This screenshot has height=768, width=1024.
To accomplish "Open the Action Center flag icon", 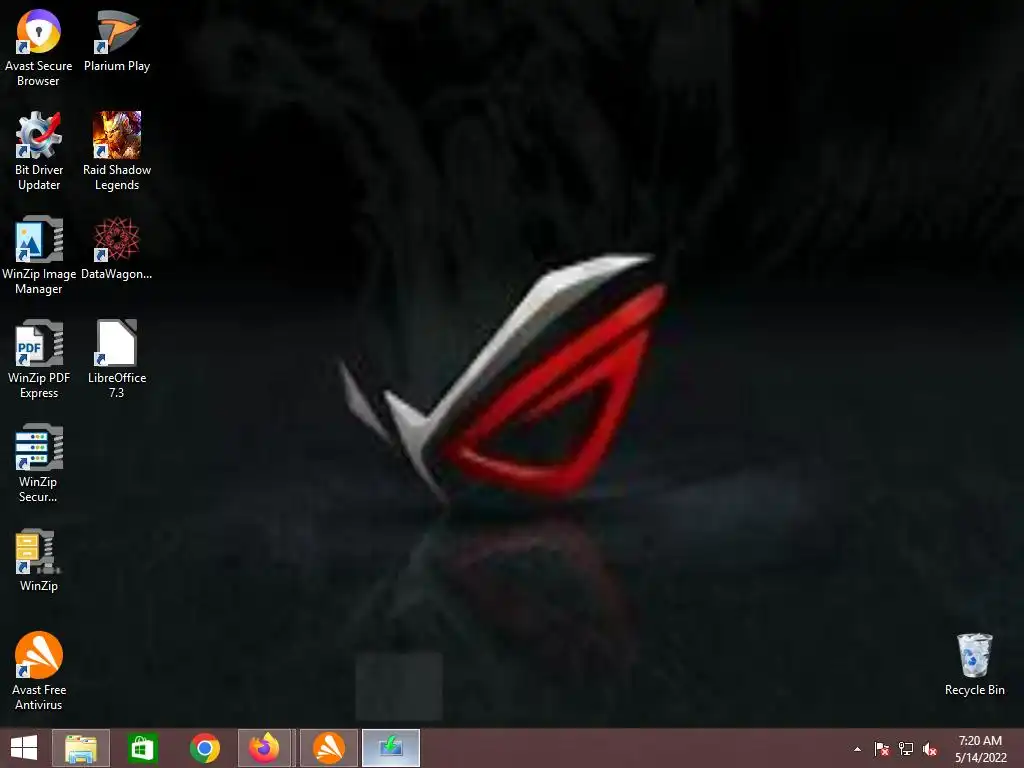I will click(x=882, y=749).
